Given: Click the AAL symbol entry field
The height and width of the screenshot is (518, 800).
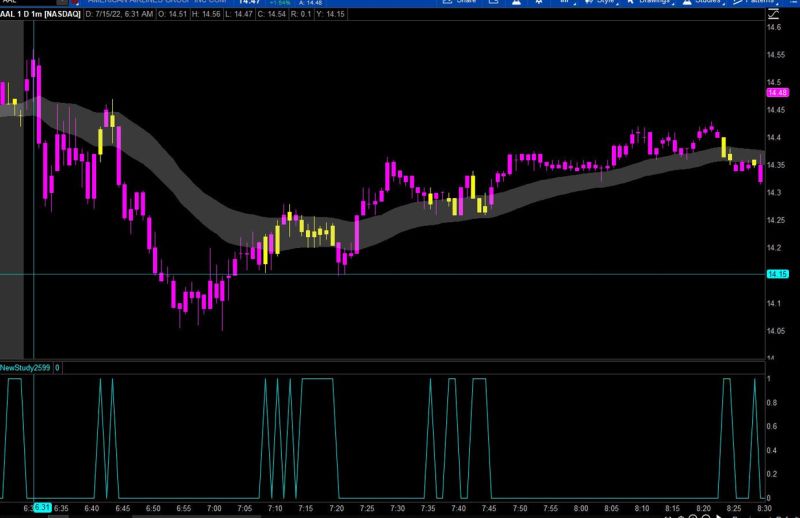Looking at the screenshot, I should click(28, 2).
